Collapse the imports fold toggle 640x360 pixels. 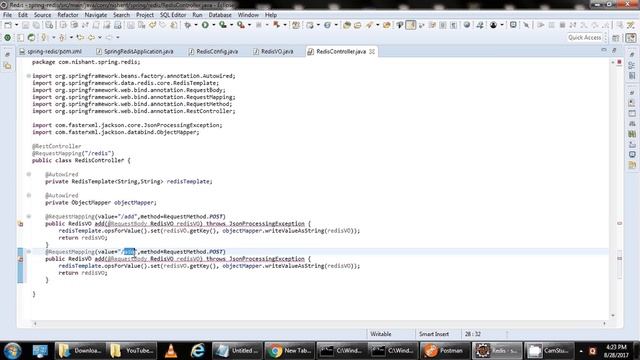pyautogui.click(x=29, y=76)
